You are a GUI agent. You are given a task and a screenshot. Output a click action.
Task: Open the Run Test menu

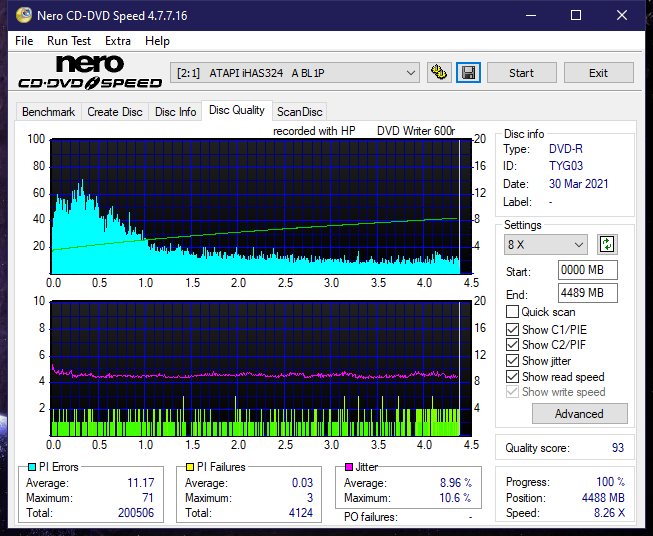point(69,41)
